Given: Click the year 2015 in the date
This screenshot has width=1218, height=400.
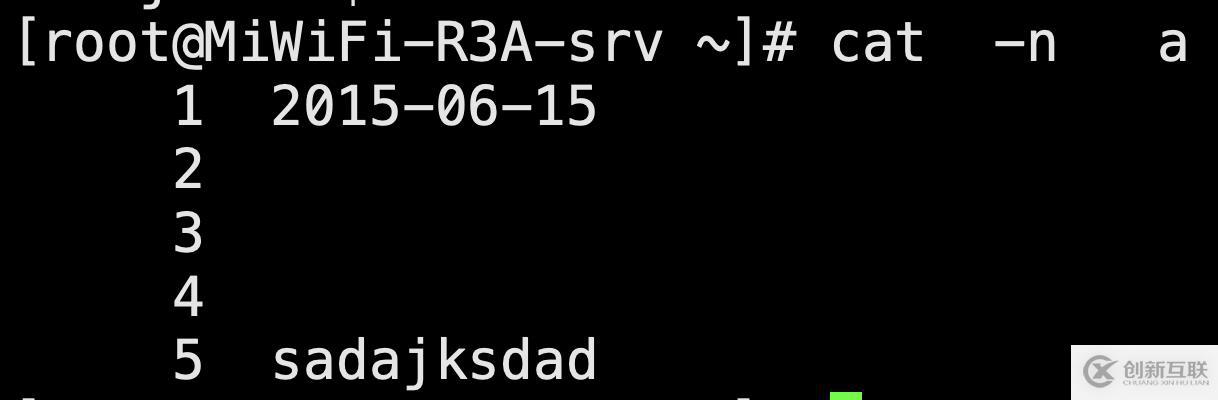Looking at the screenshot, I should (335, 106).
